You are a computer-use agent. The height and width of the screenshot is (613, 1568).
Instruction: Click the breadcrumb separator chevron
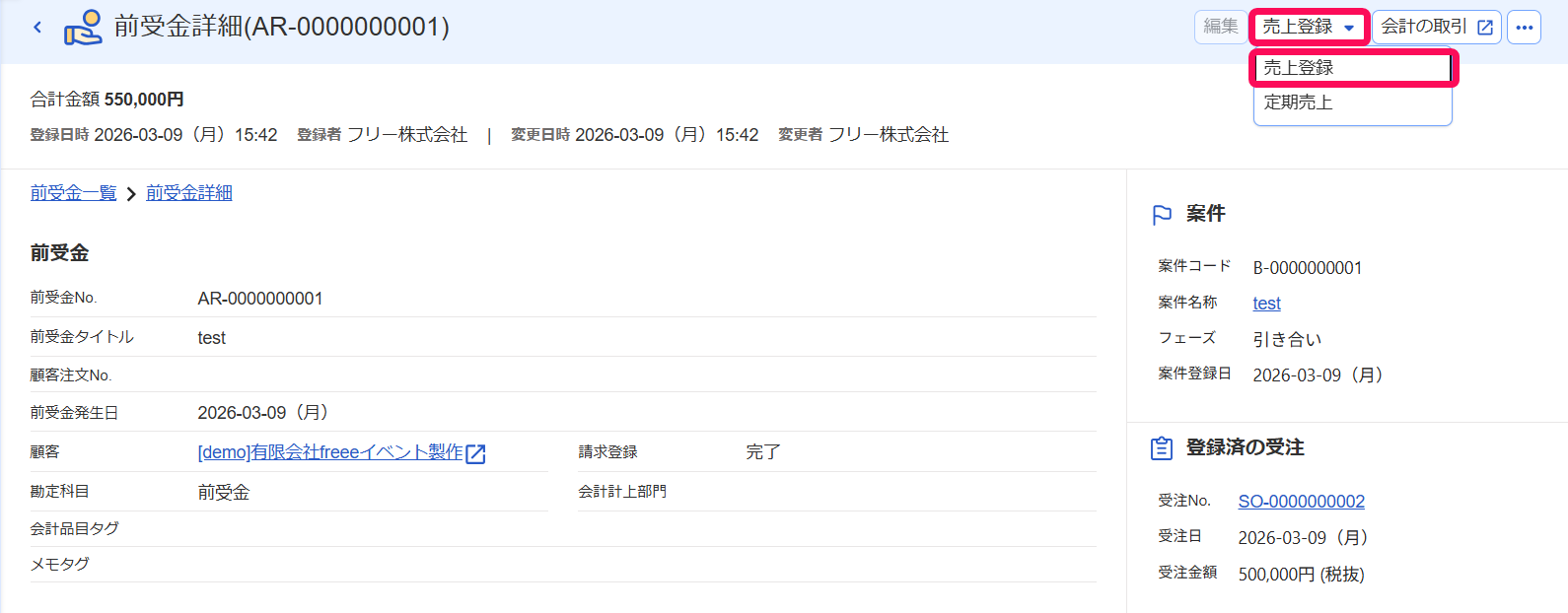coord(131,194)
